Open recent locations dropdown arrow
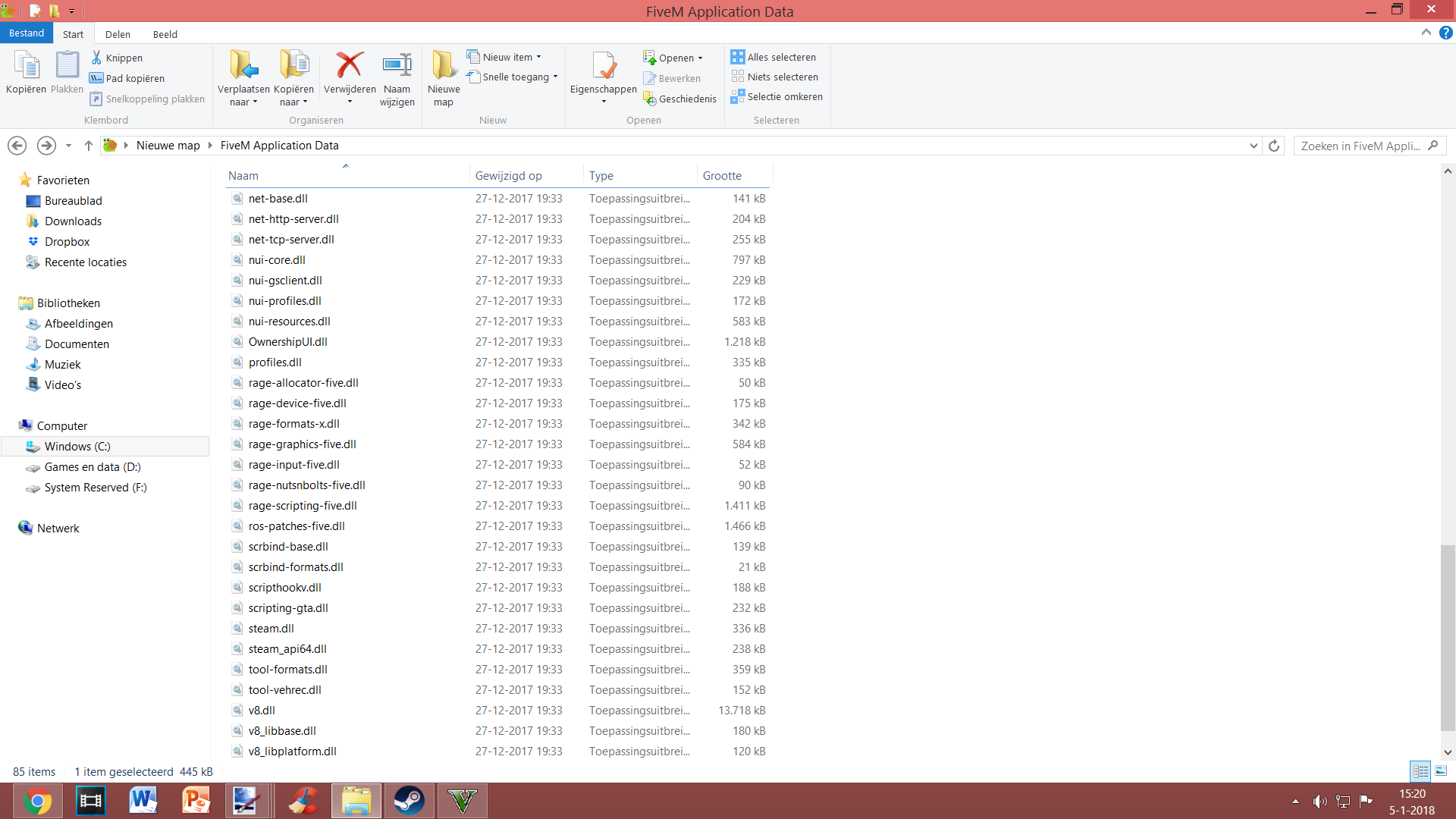The width and height of the screenshot is (1456, 819). (68, 146)
